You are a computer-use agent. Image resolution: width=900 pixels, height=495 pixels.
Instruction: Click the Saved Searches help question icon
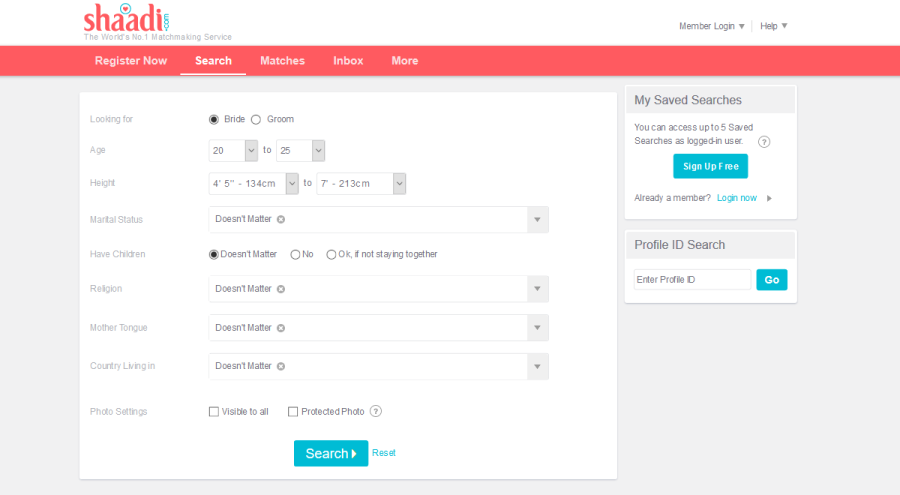(764, 142)
